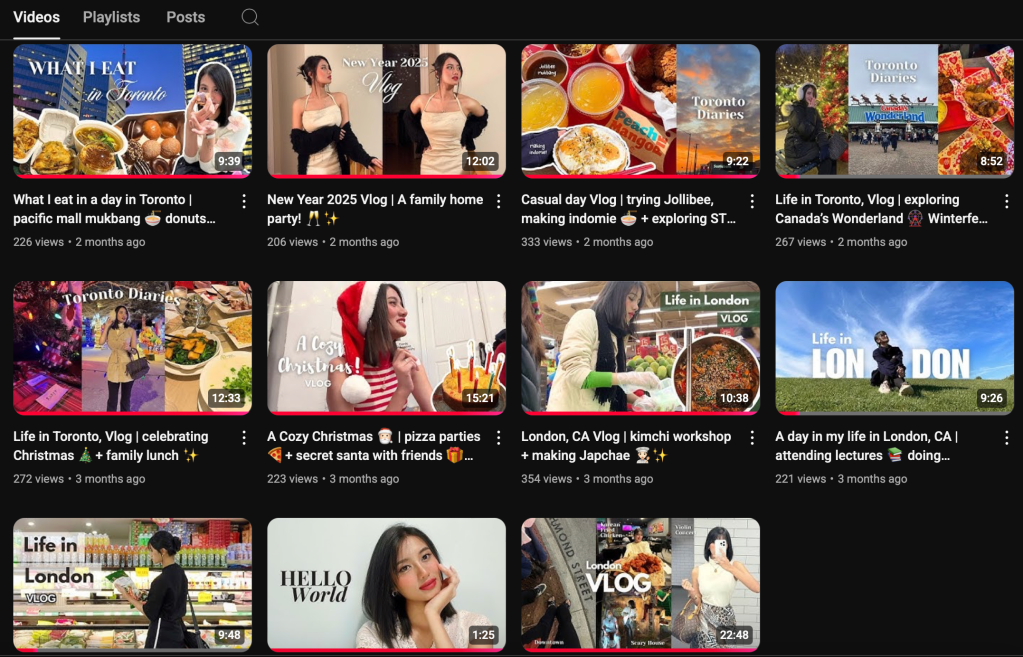Open three-dot menu for A Cozy Christmas video
1023x657 pixels.
point(498,438)
